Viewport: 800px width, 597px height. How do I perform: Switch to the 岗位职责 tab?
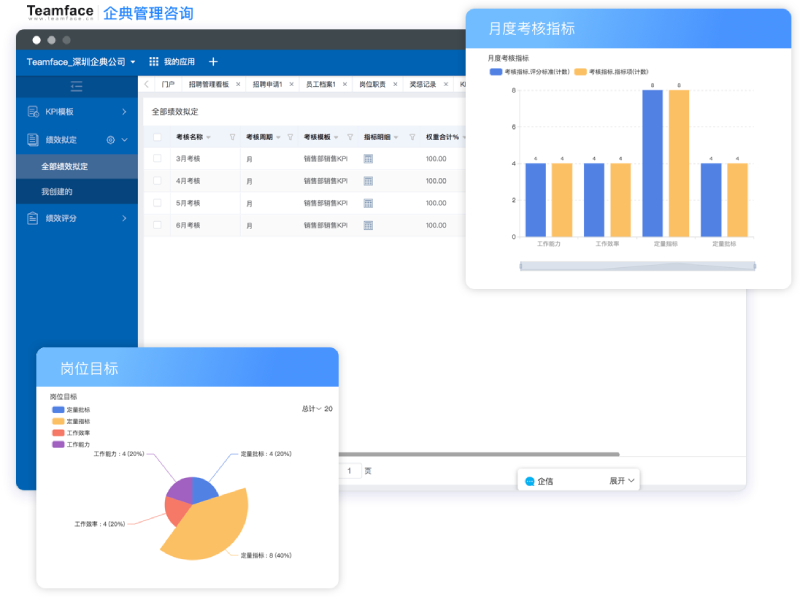(372, 85)
